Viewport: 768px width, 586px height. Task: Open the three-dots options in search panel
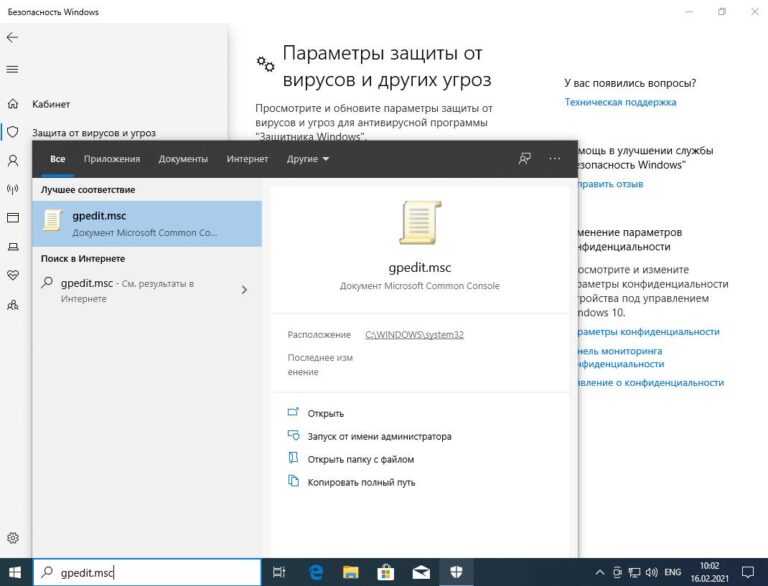click(x=554, y=159)
